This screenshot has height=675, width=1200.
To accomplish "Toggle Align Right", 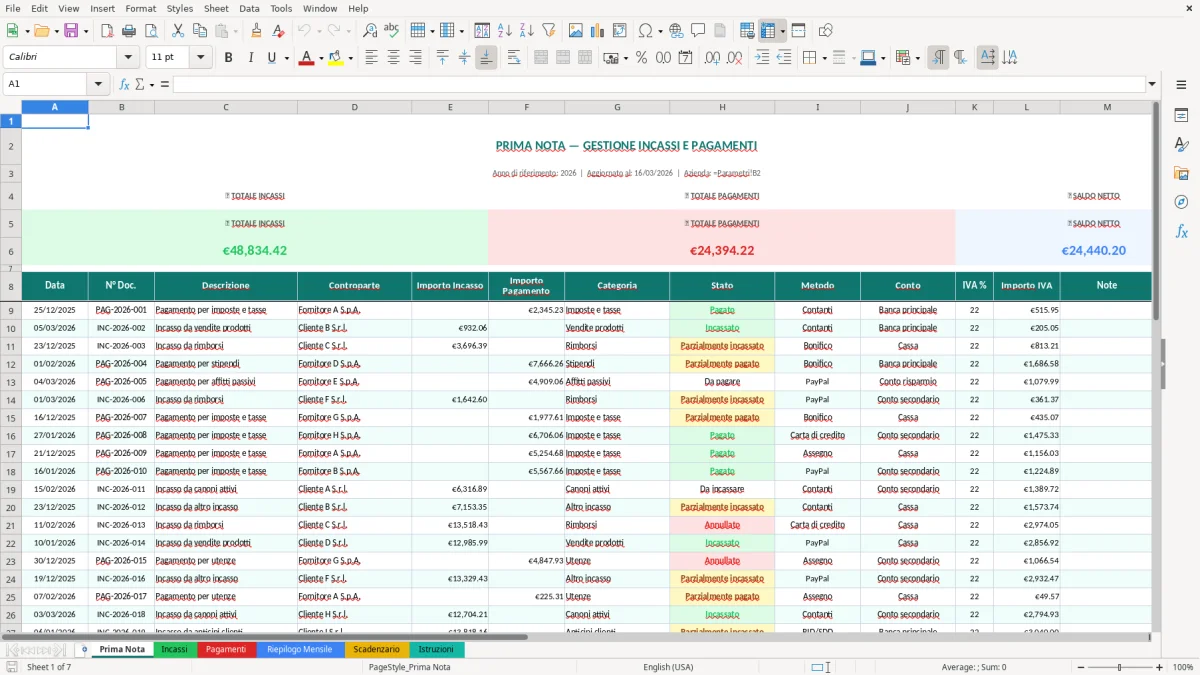I will (415, 58).
